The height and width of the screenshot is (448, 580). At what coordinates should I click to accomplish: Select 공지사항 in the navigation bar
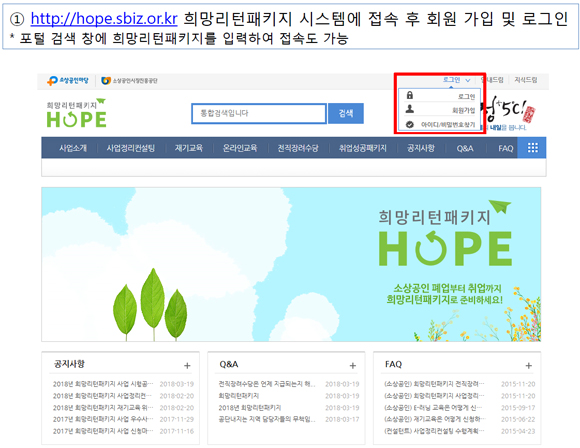[421, 148]
